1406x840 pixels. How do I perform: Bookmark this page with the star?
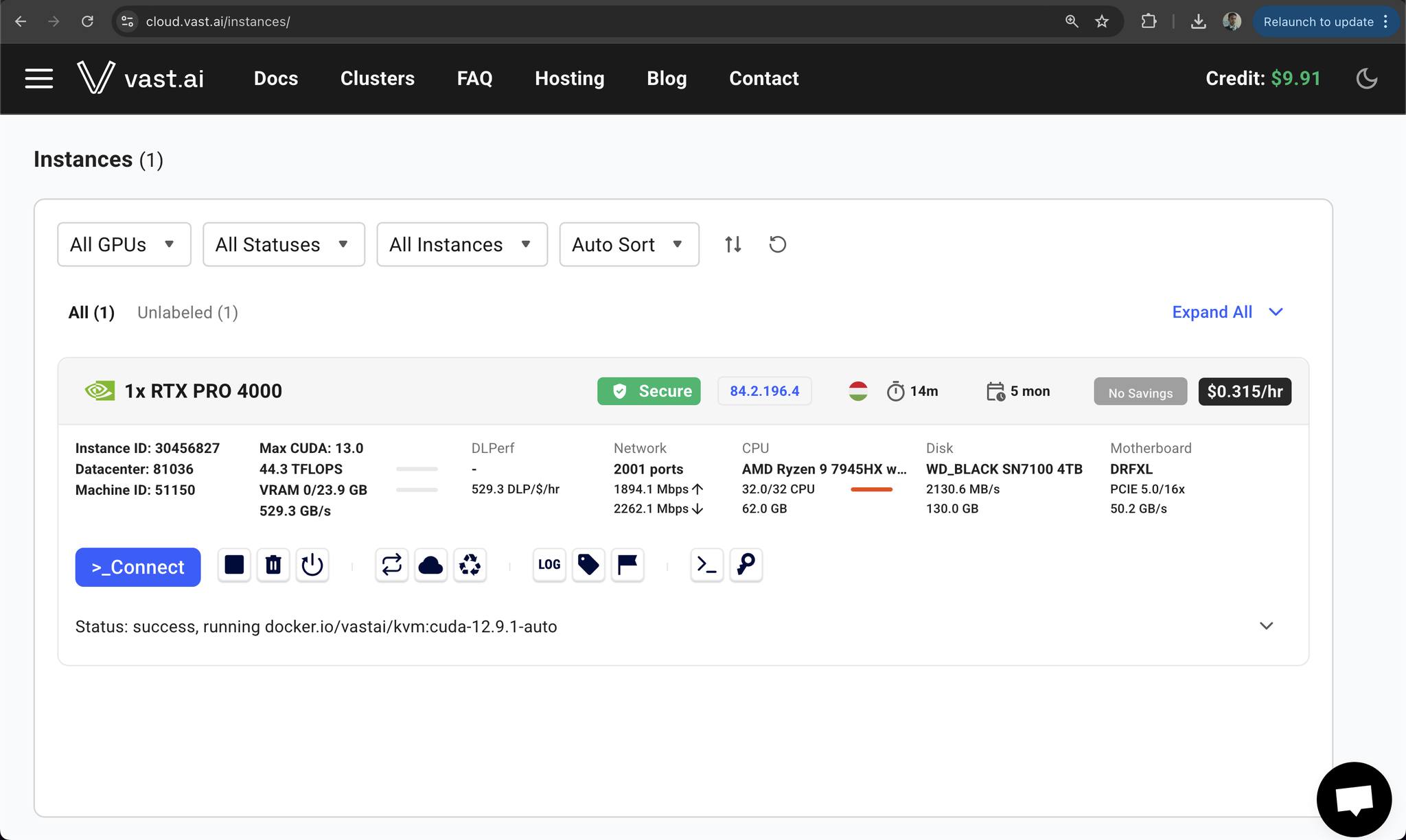(x=1102, y=21)
